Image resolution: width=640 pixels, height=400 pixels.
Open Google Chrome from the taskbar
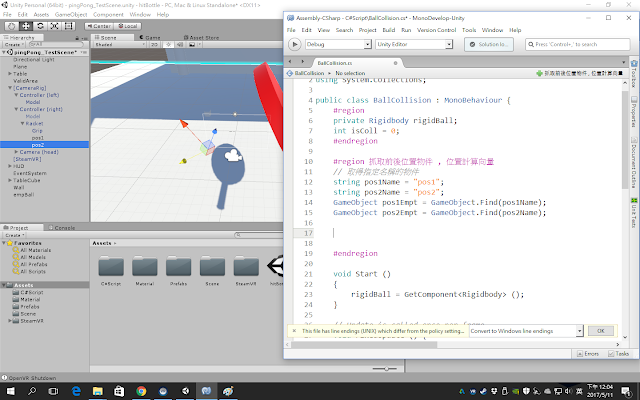coord(141,391)
